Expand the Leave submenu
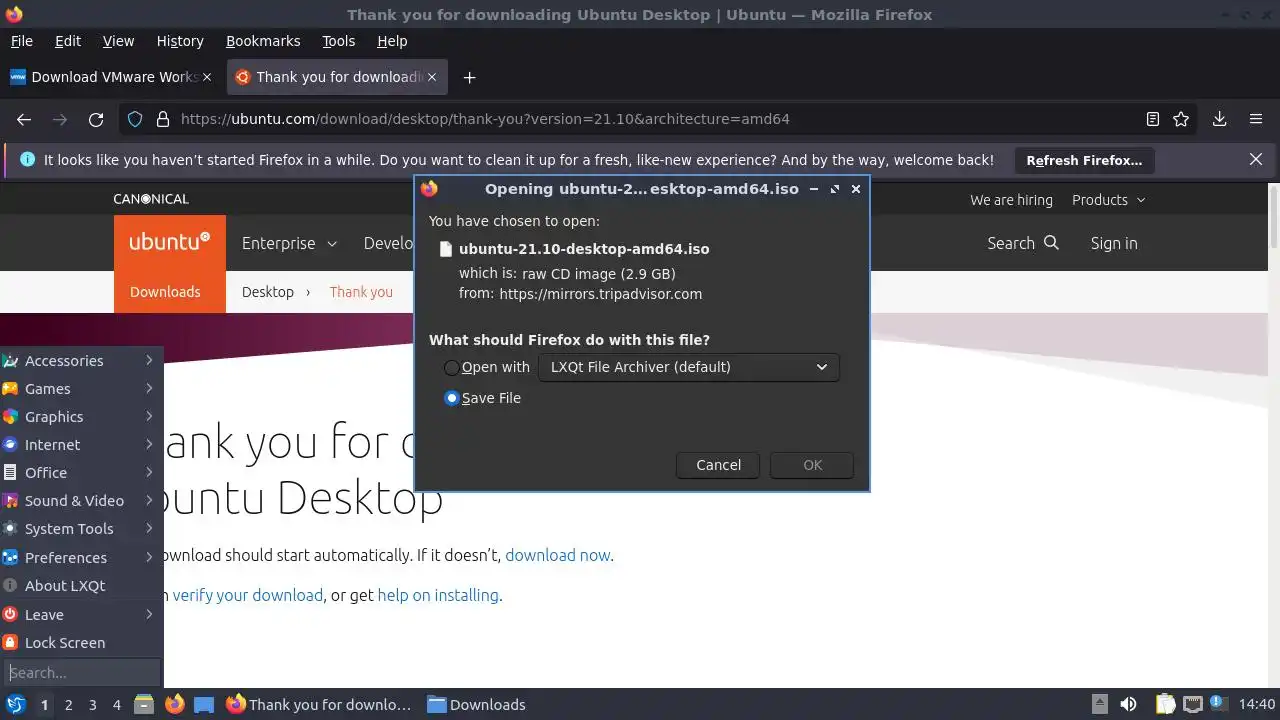The width and height of the screenshot is (1280, 720). [x=82, y=615]
